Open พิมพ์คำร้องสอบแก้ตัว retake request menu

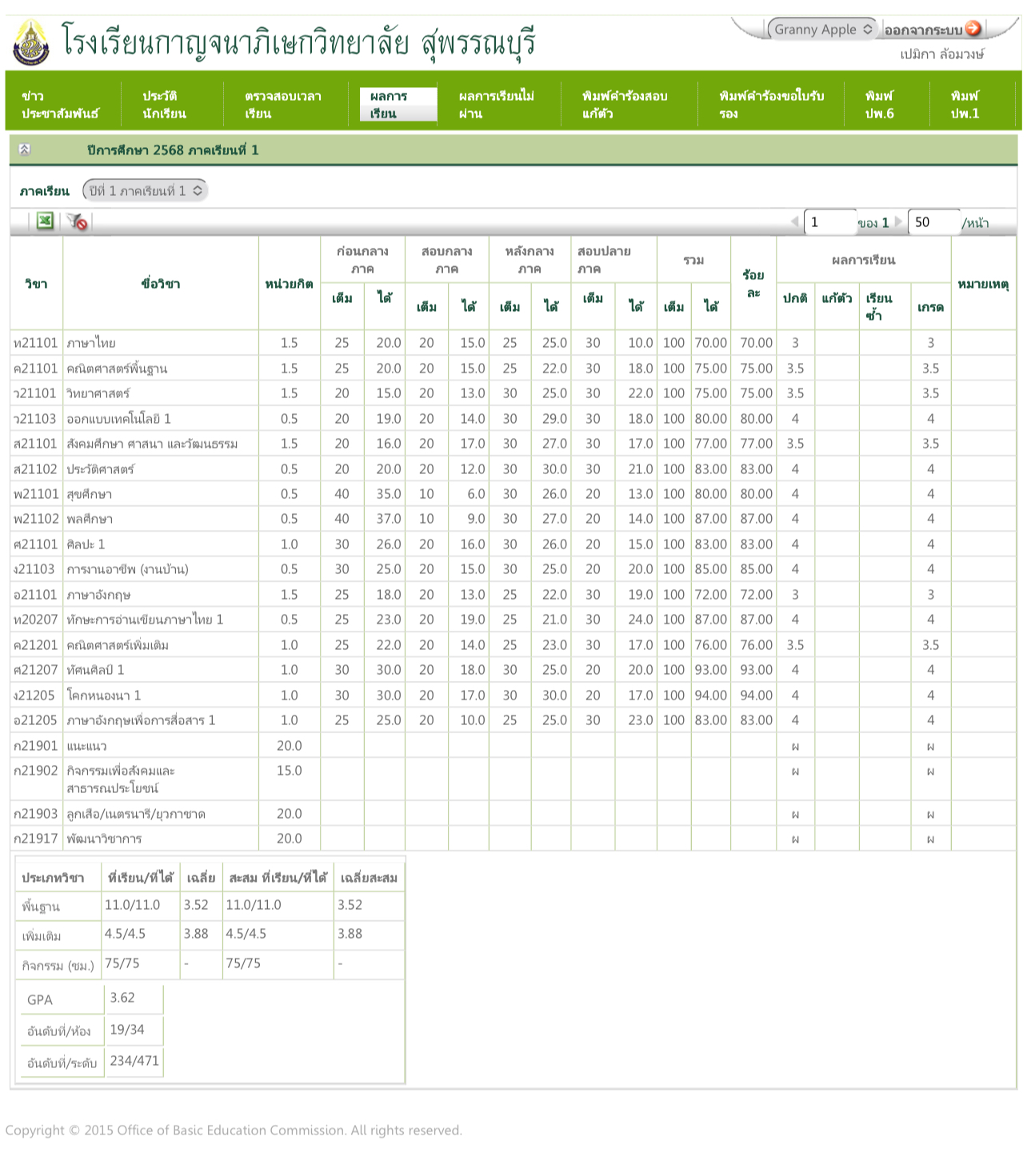(625, 105)
